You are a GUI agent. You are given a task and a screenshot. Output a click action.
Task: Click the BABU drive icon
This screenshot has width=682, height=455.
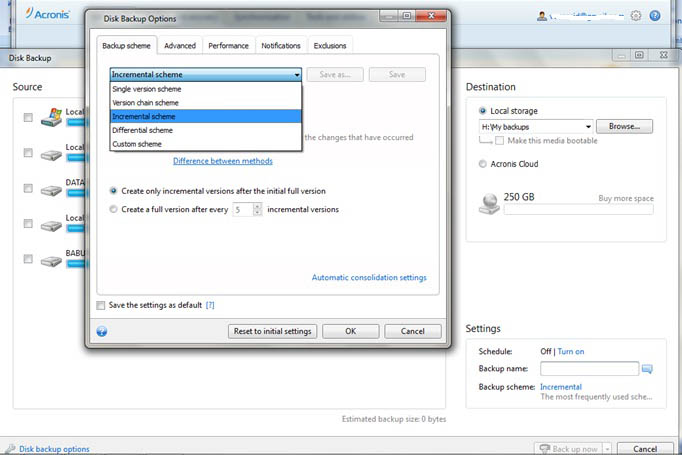coord(51,261)
